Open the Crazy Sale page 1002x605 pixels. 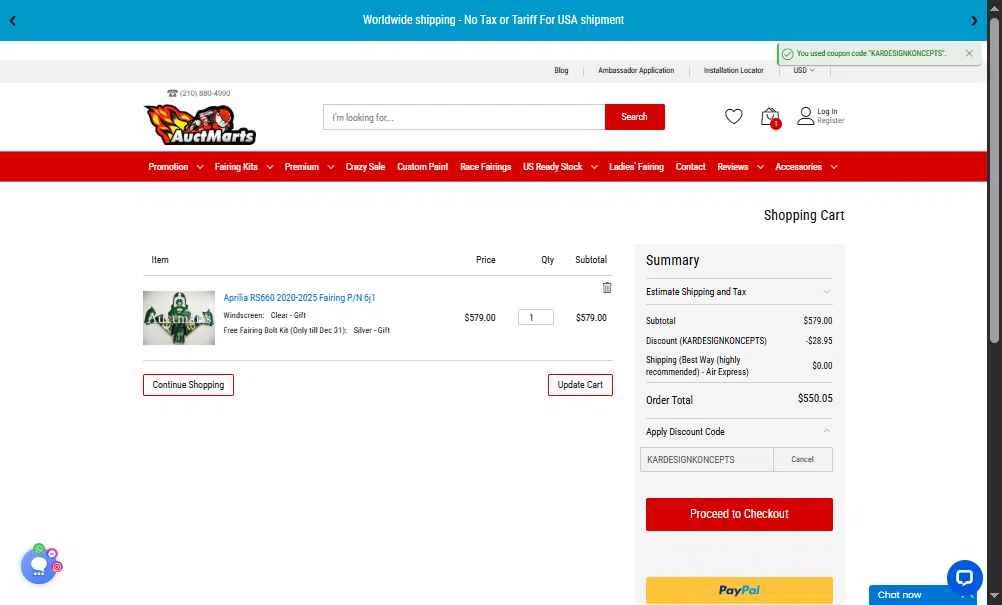point(365,167)
